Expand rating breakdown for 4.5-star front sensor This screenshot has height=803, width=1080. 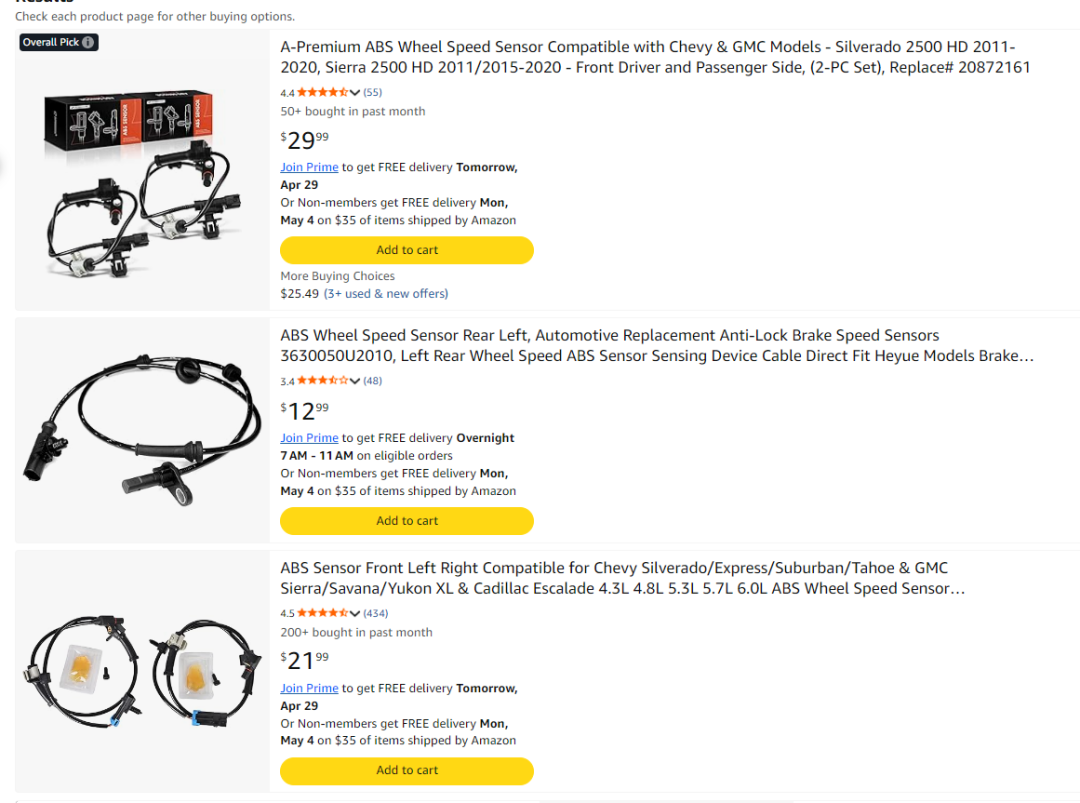pyautogui.click(x=354, y=613)
